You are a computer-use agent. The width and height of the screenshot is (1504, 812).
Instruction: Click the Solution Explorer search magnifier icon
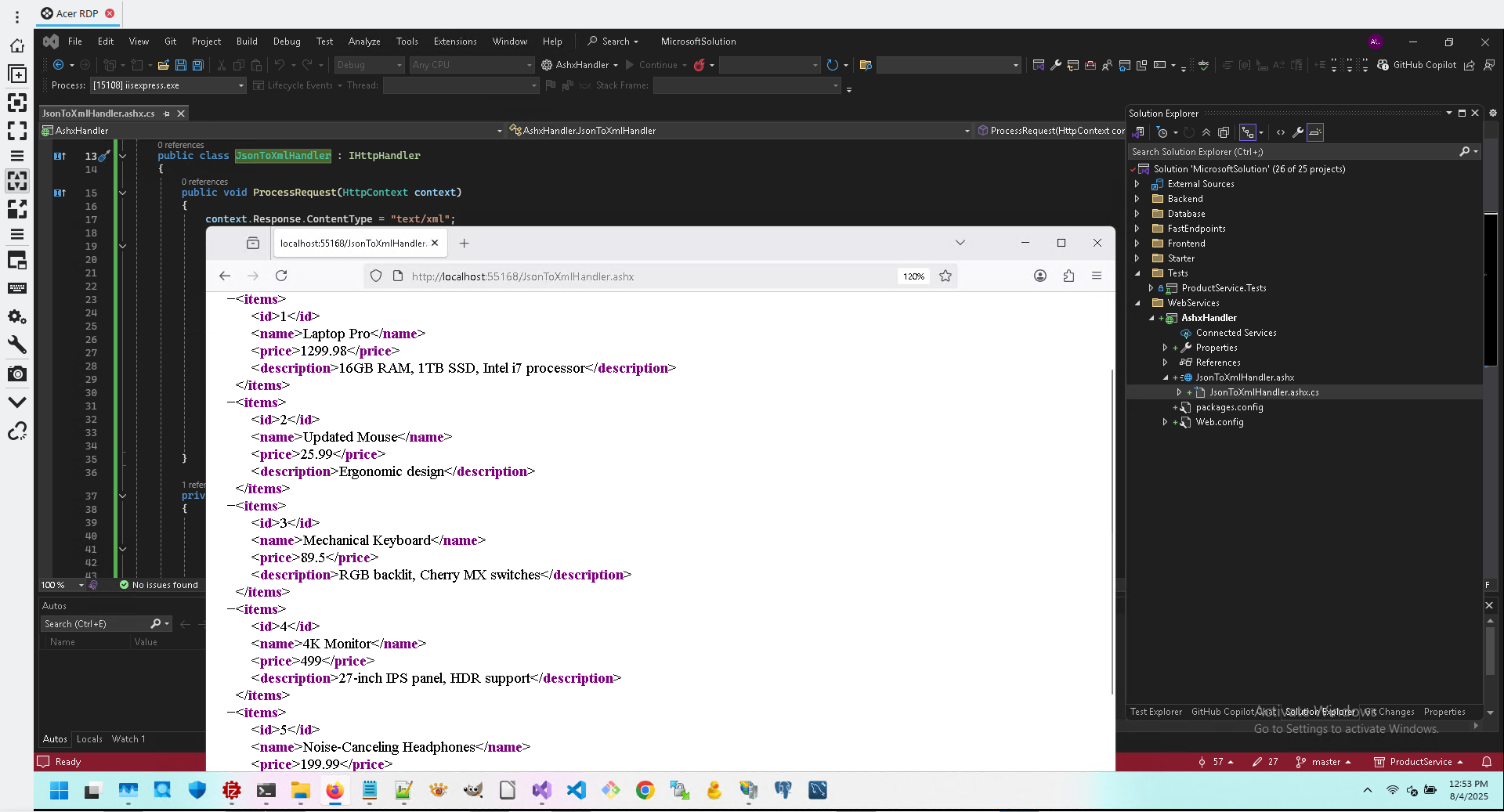pyautogui.click(x=1465, y=152)
